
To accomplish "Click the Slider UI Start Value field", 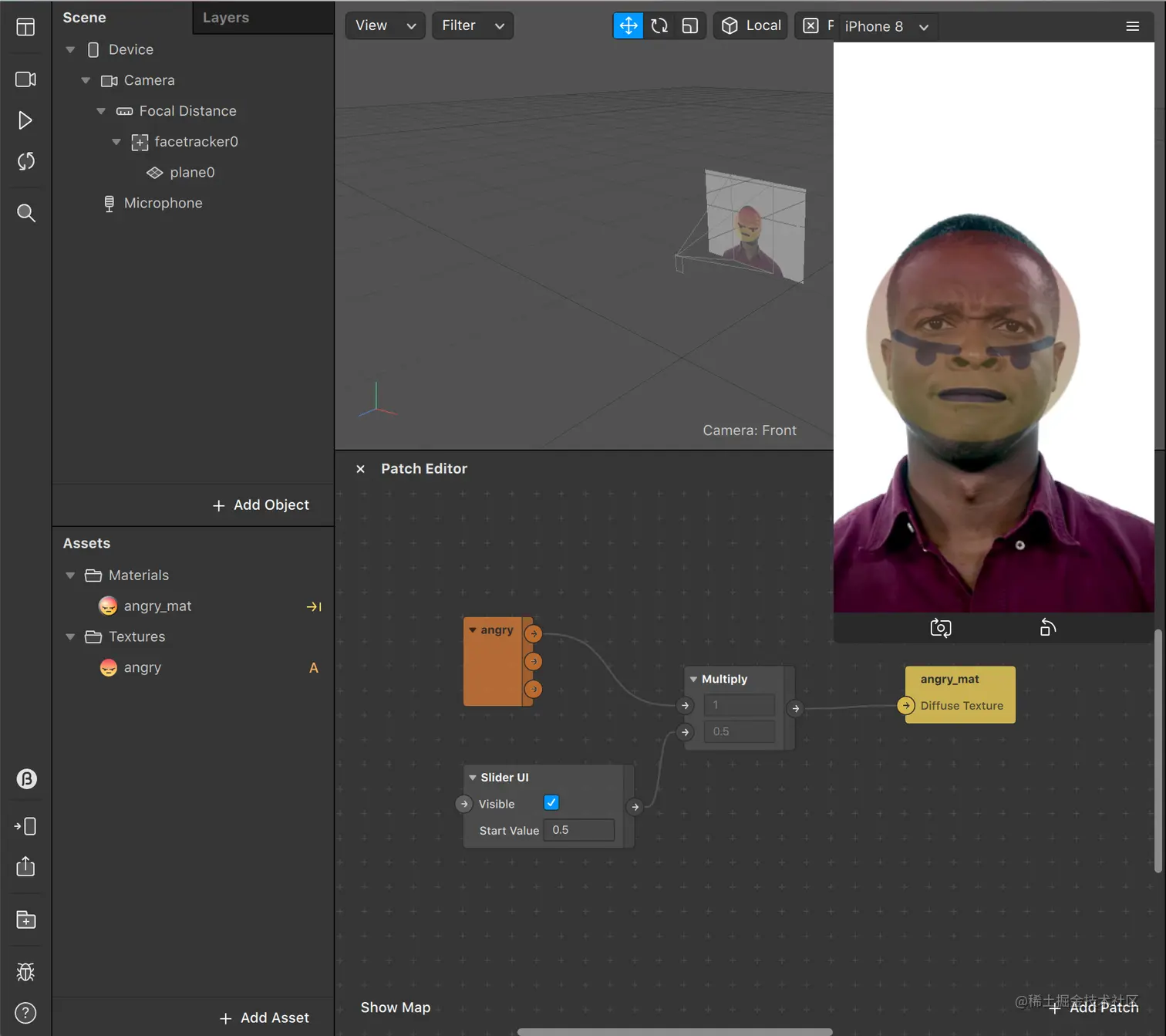I will [579, 830].
